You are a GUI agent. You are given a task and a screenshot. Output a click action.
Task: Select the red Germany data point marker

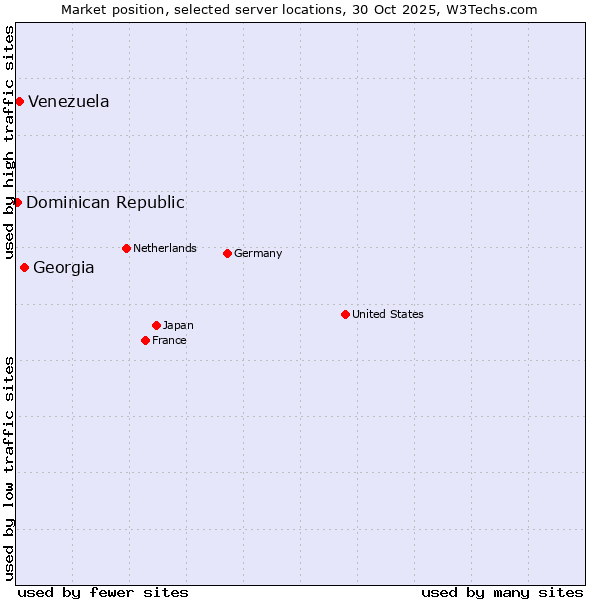pos(227,253)
